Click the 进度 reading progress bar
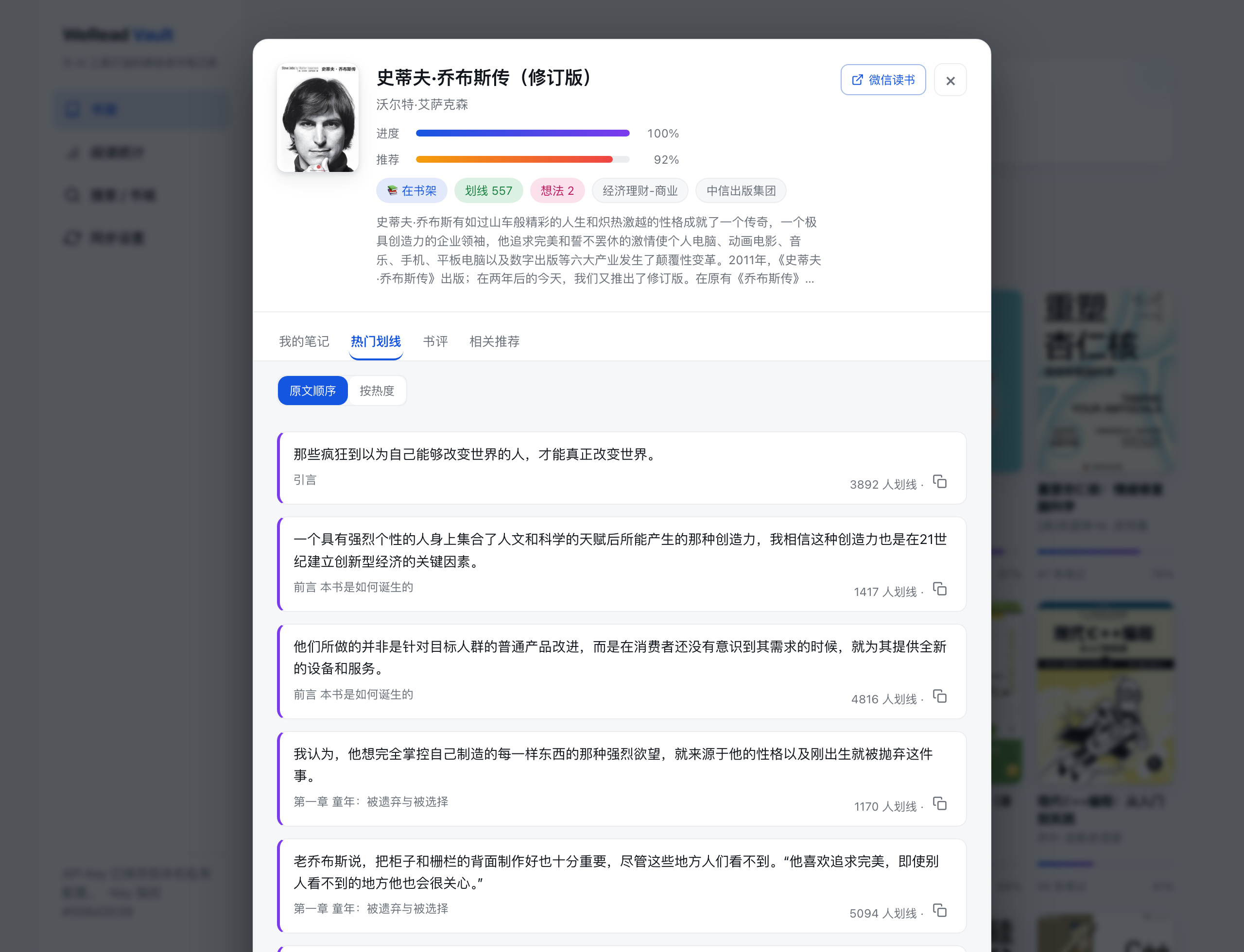Screen dimensions: 1244x952 (x=522, y=133)
